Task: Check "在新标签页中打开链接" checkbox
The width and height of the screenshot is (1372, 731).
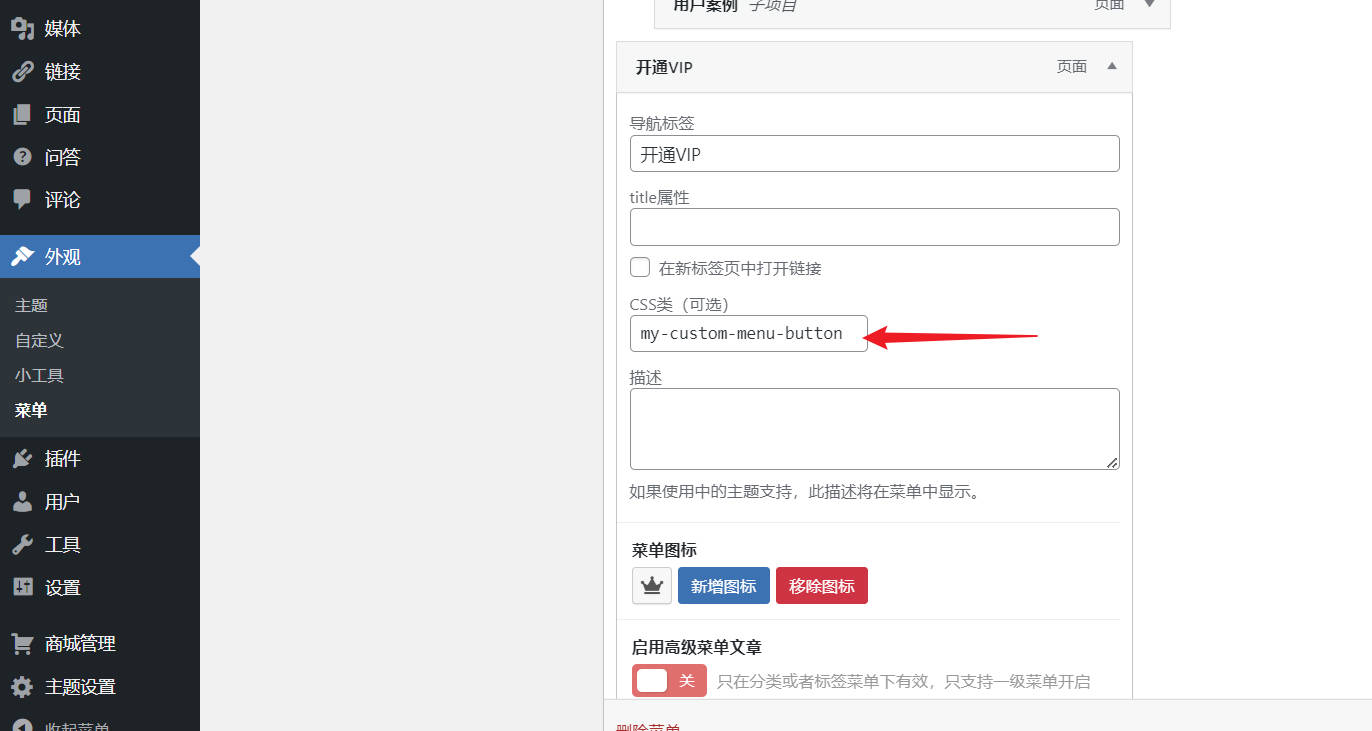Action: [x=640, y=267]
